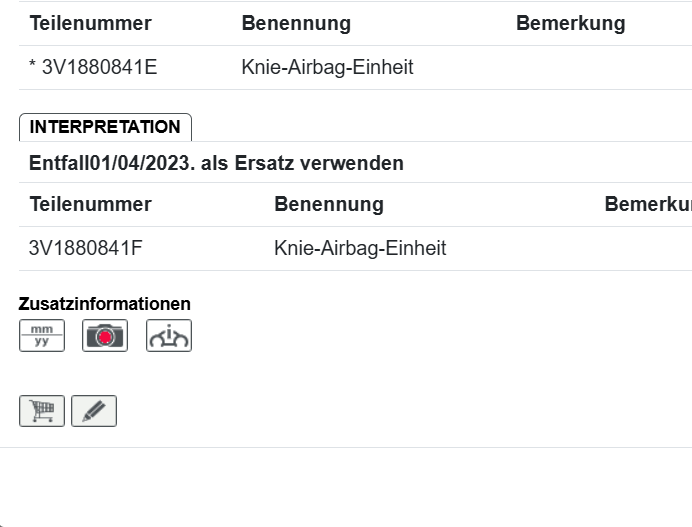692x527 pixels.
Task: Open the camera photo icon
Action: pyautogui.click(x=105, y=335)
